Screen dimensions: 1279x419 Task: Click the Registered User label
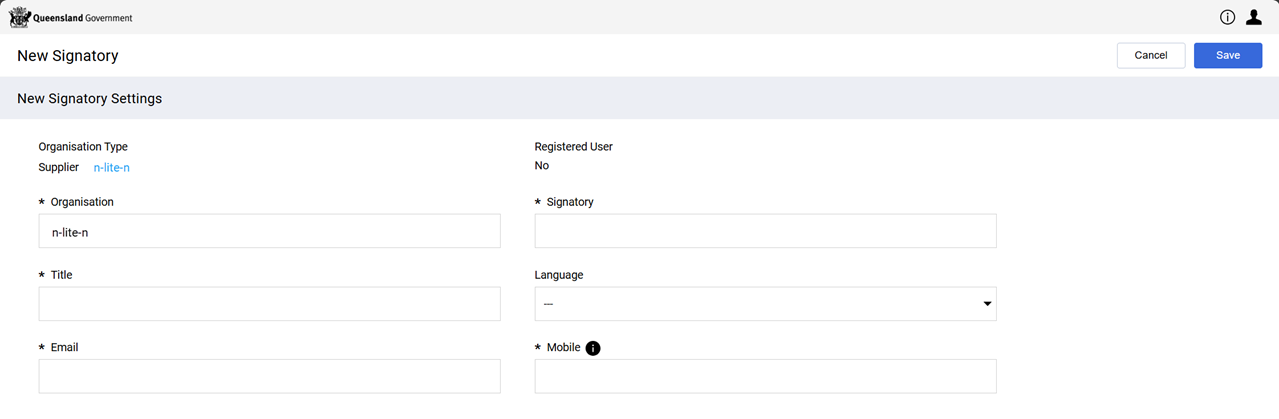(x=573, y=147)
